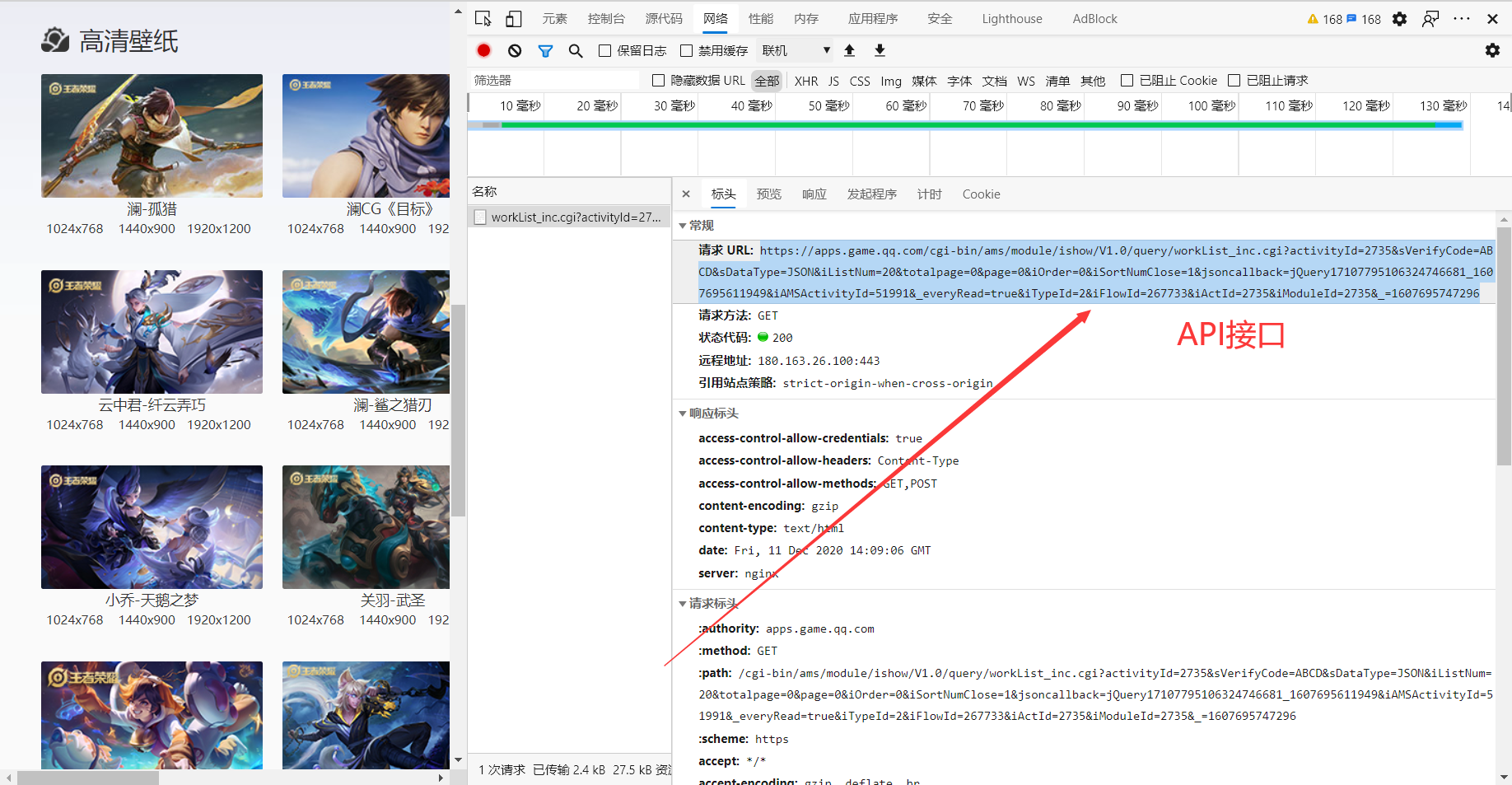This screenshot has width=1512, height=785.
Task: Click the page vertical scrollbar thumb
Action: point(459,409)
